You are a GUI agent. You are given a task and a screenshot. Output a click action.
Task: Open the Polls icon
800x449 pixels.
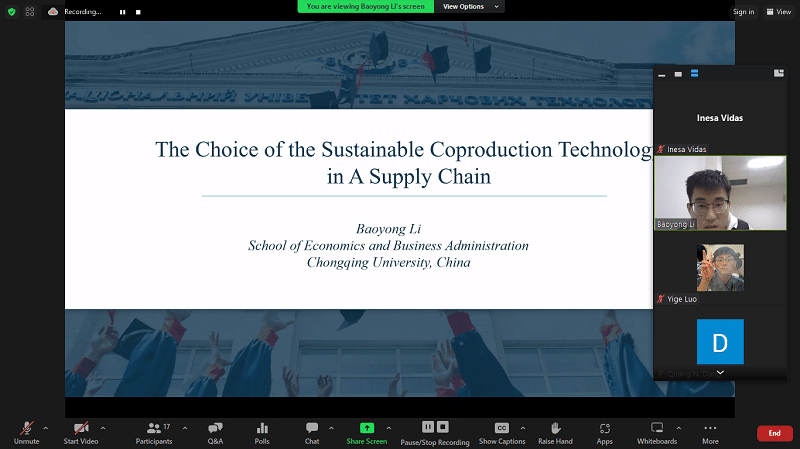coord(262,431)
